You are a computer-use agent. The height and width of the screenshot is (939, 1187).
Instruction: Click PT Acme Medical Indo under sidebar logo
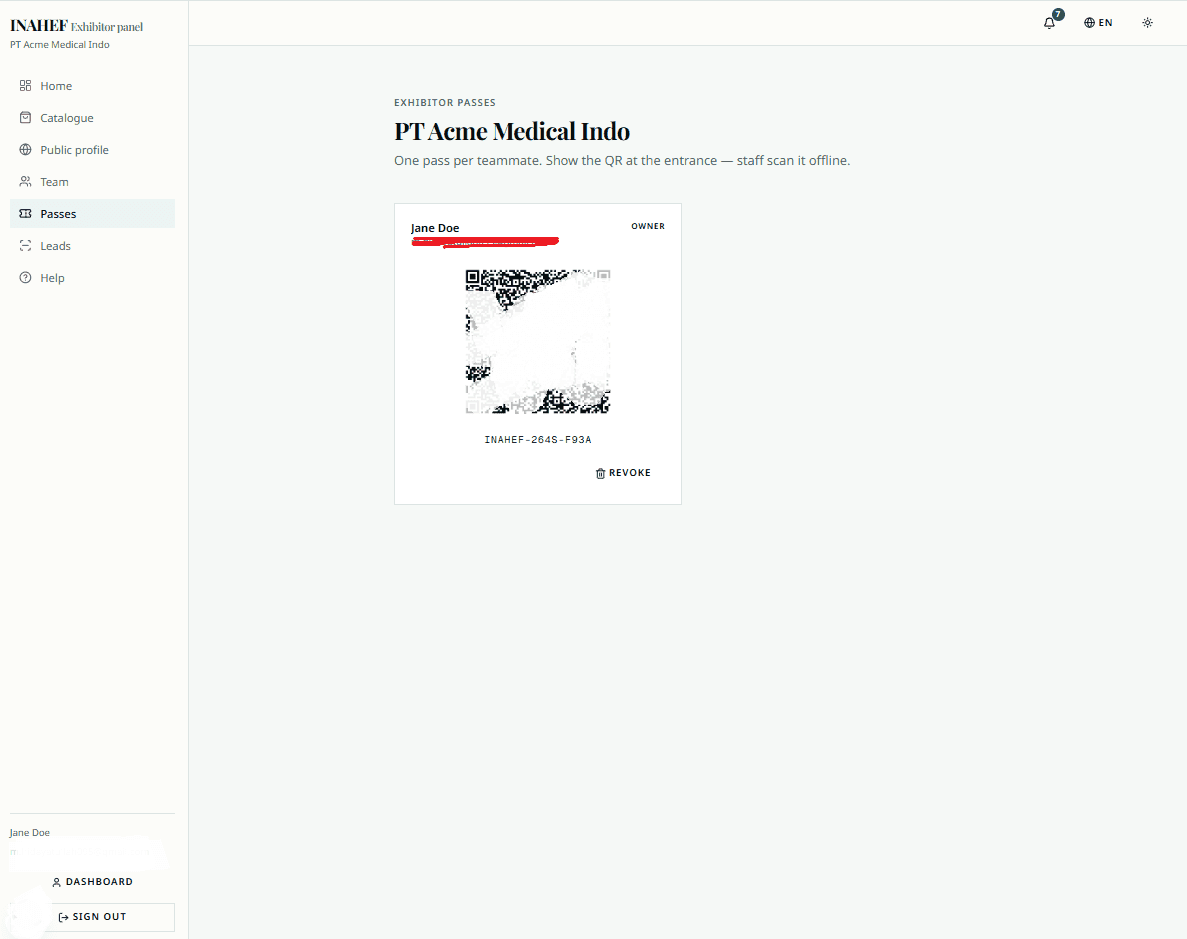(x=60, y=45)
